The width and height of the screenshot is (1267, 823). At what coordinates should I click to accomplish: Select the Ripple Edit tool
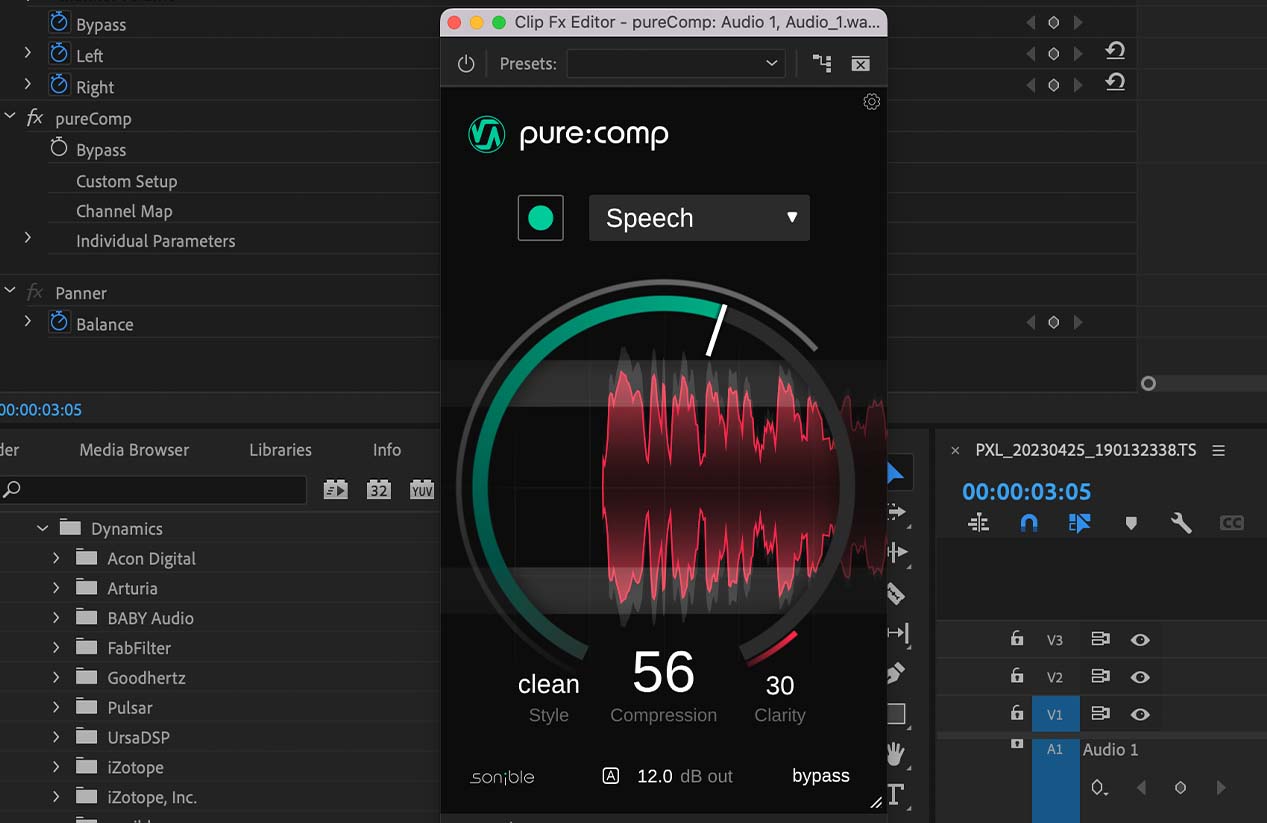[x=896, y=552]
